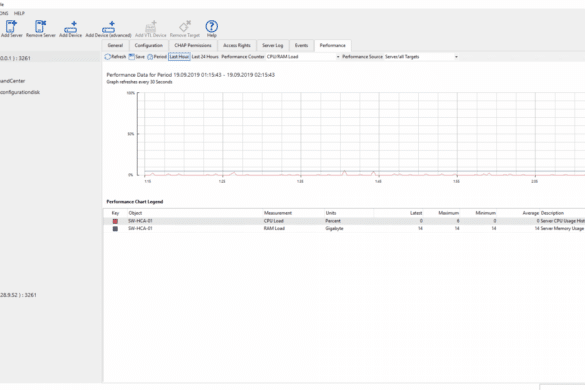
Task: Click the Add Device toolbar icon
Action: [x=70, y=29]
